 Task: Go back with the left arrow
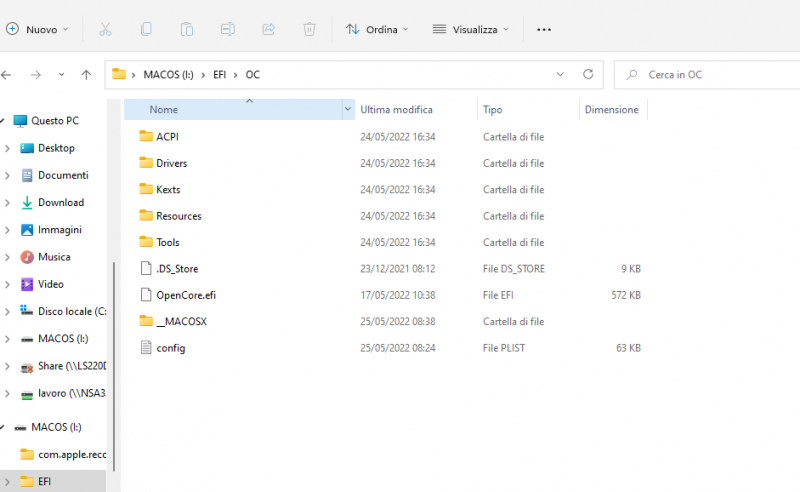[x=6, y=75]
